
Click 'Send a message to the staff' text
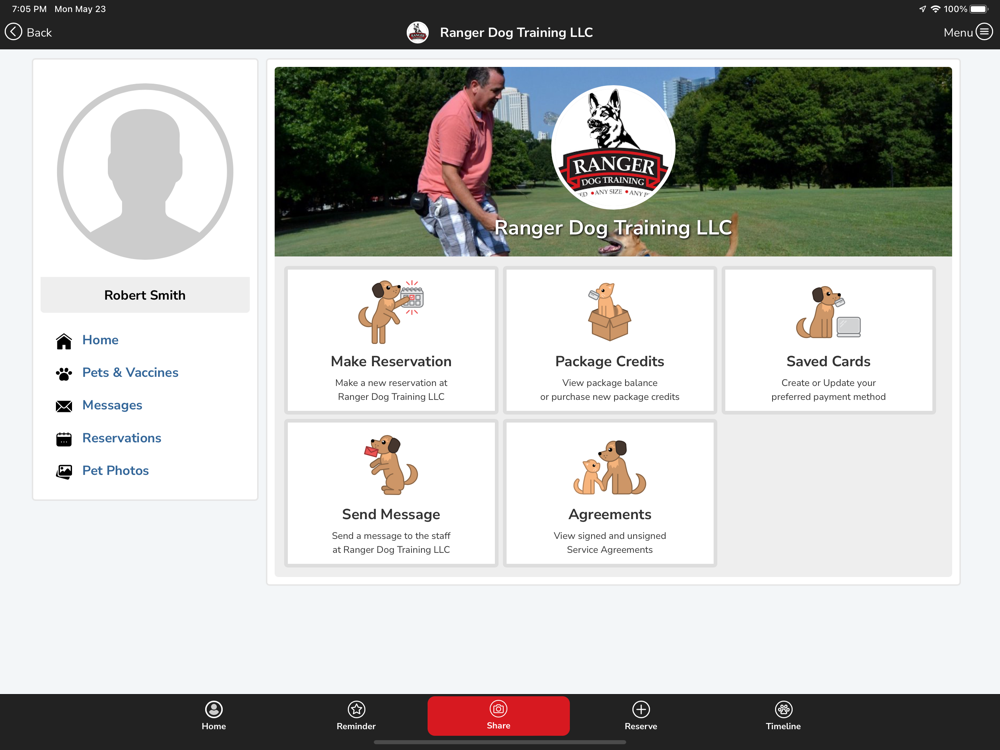tap(391, 536)
